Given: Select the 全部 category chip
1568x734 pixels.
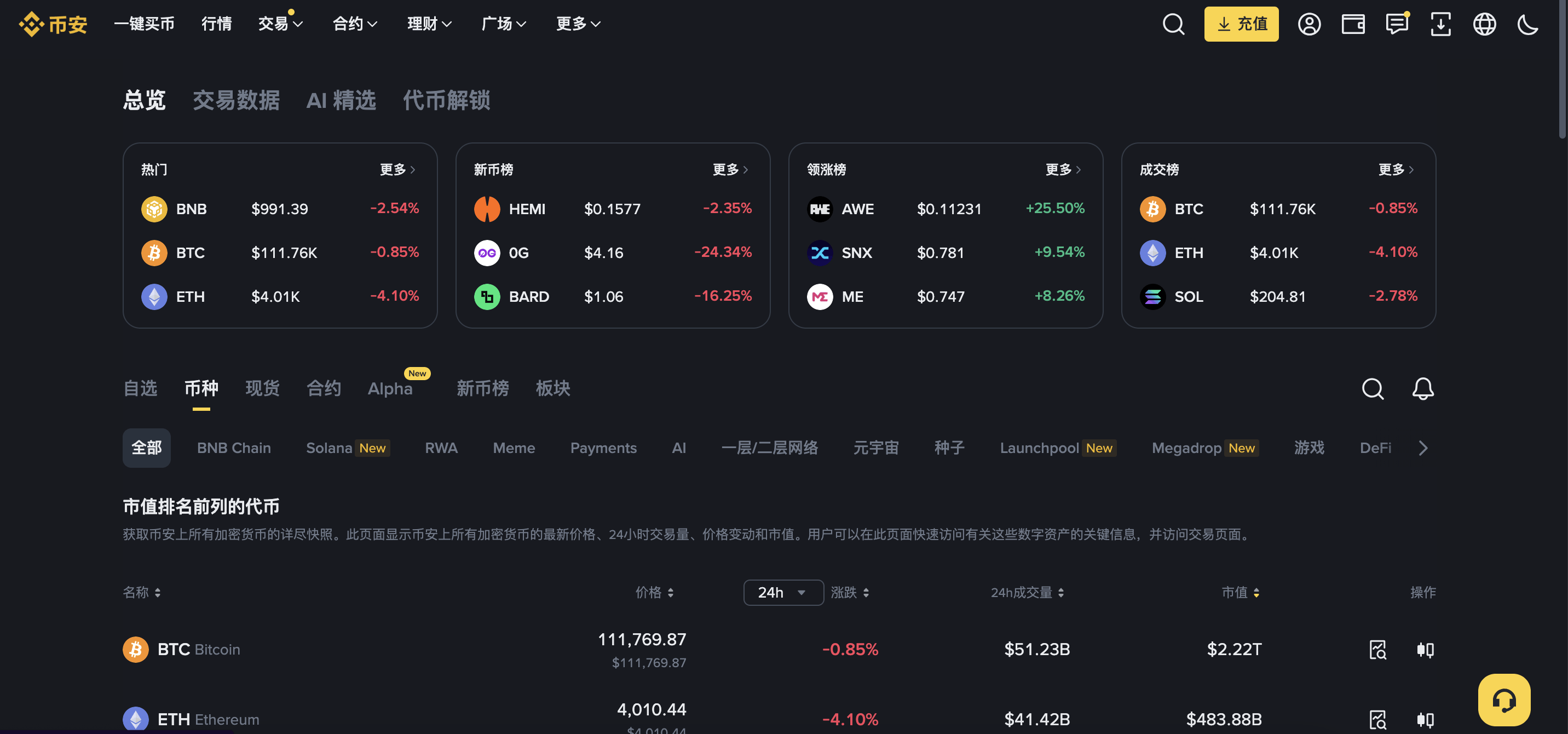Looking at the screenshot, I should (147, 448).
